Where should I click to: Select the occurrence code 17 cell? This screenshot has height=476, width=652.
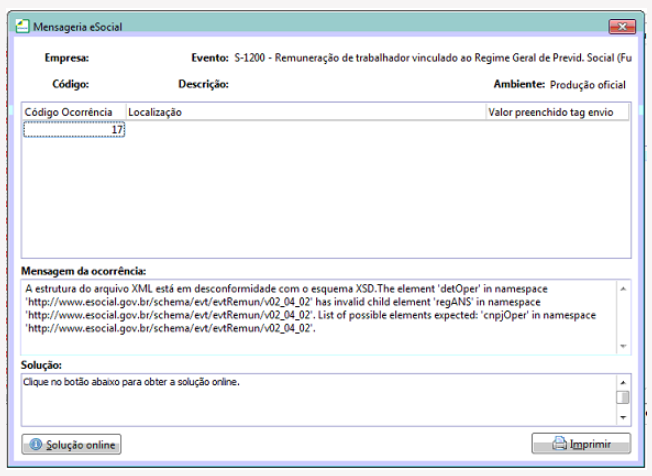click(74, 129)
